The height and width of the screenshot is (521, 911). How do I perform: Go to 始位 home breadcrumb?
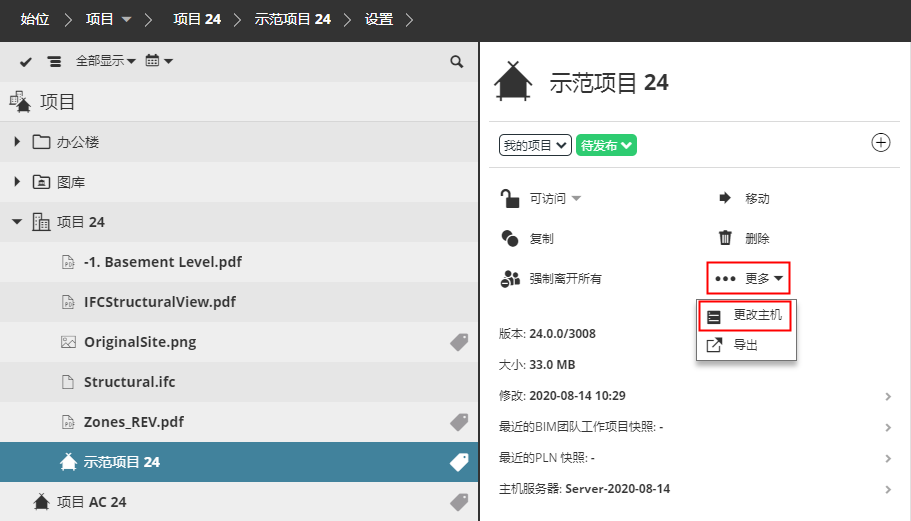click(35, 19)
